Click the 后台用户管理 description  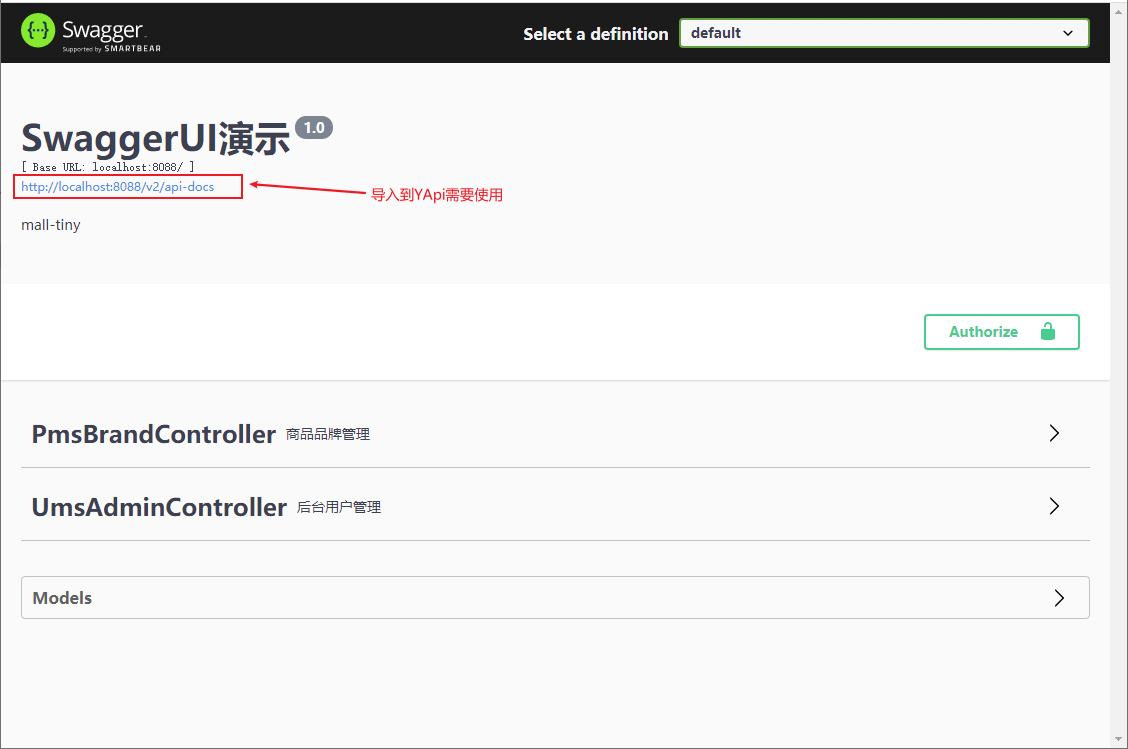339,507
